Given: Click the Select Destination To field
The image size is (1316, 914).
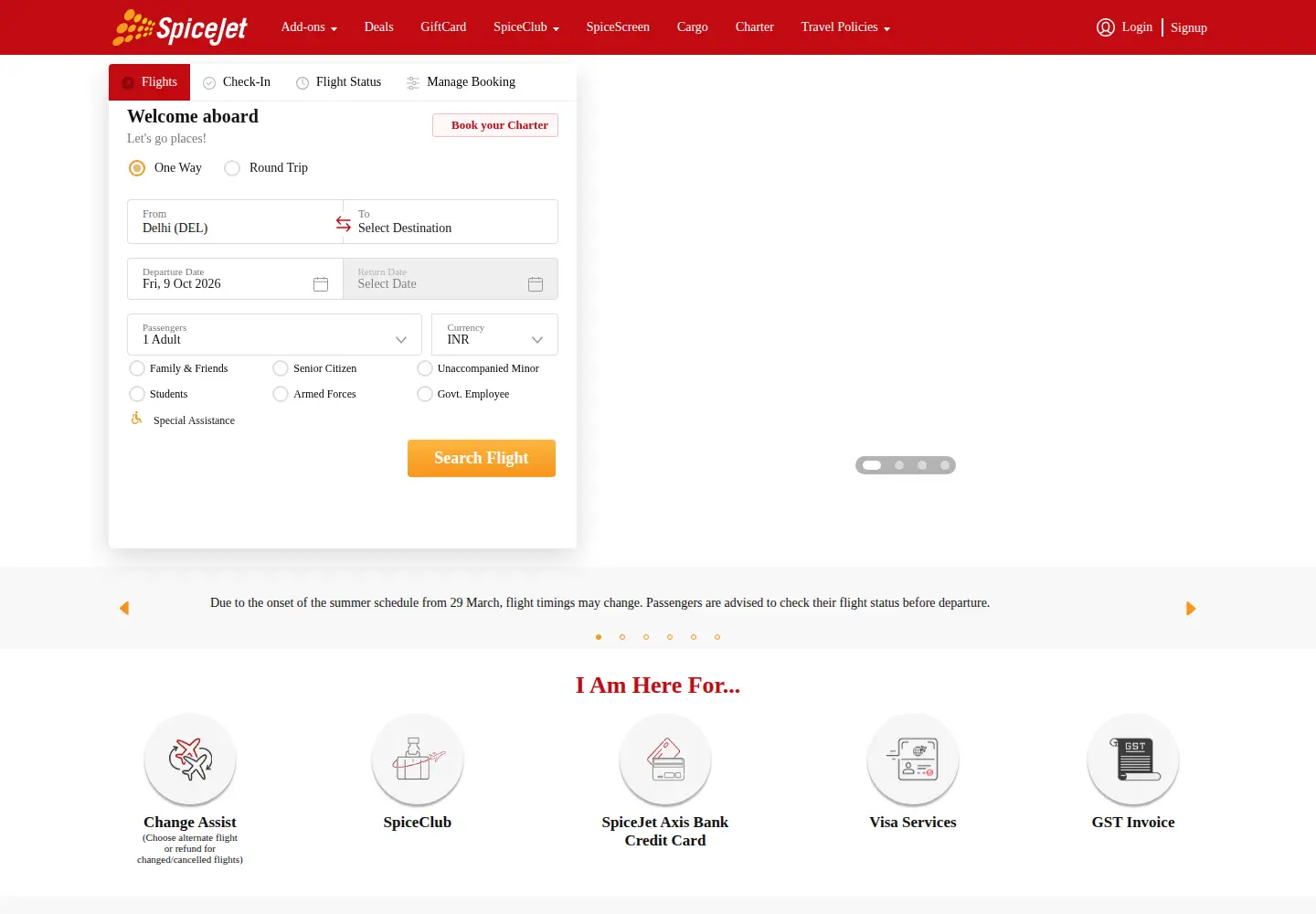Looking at the screenshot, I should click(451, 222).
